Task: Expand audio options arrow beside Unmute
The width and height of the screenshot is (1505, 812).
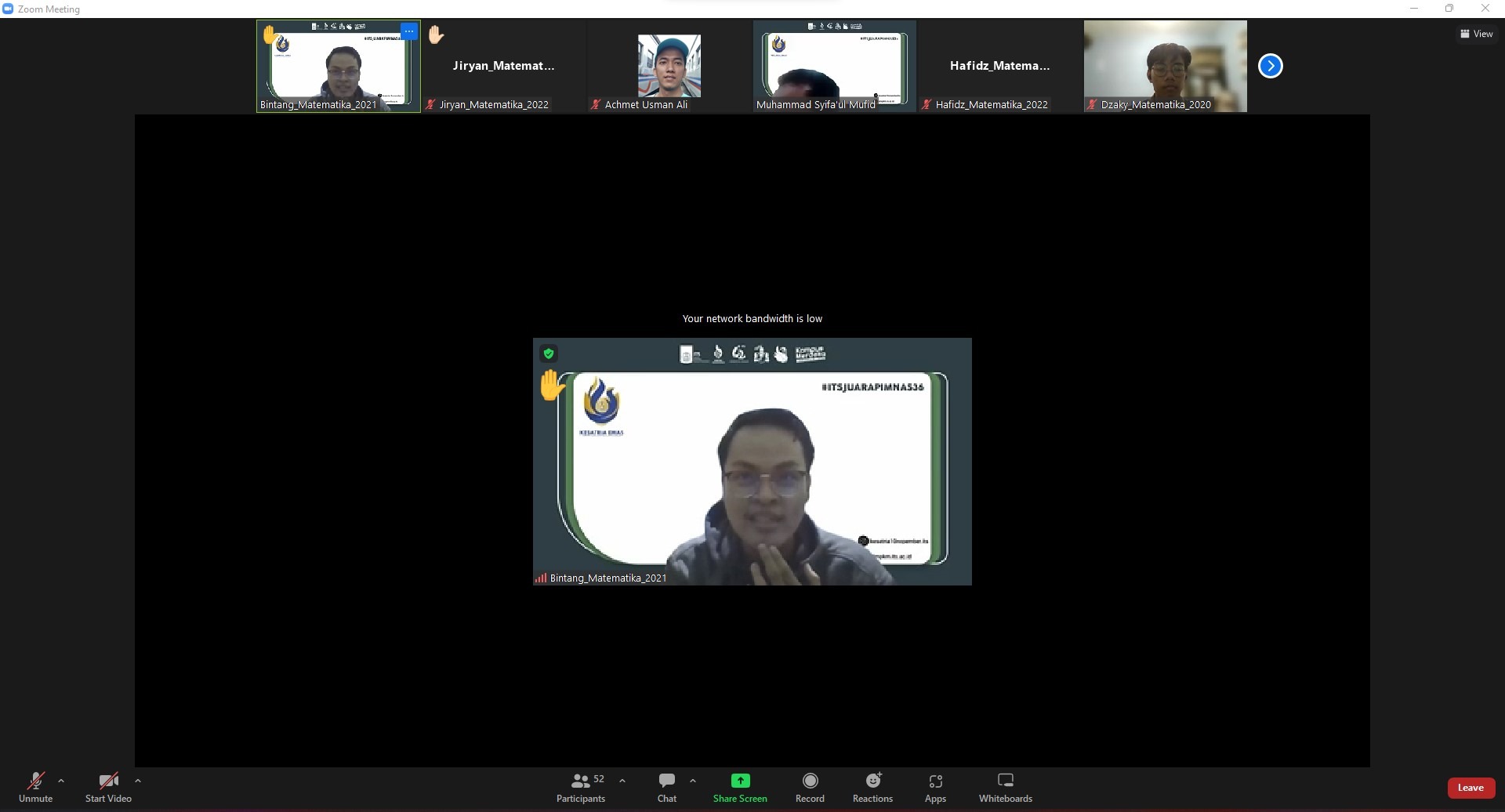Action: click(61, 781)
